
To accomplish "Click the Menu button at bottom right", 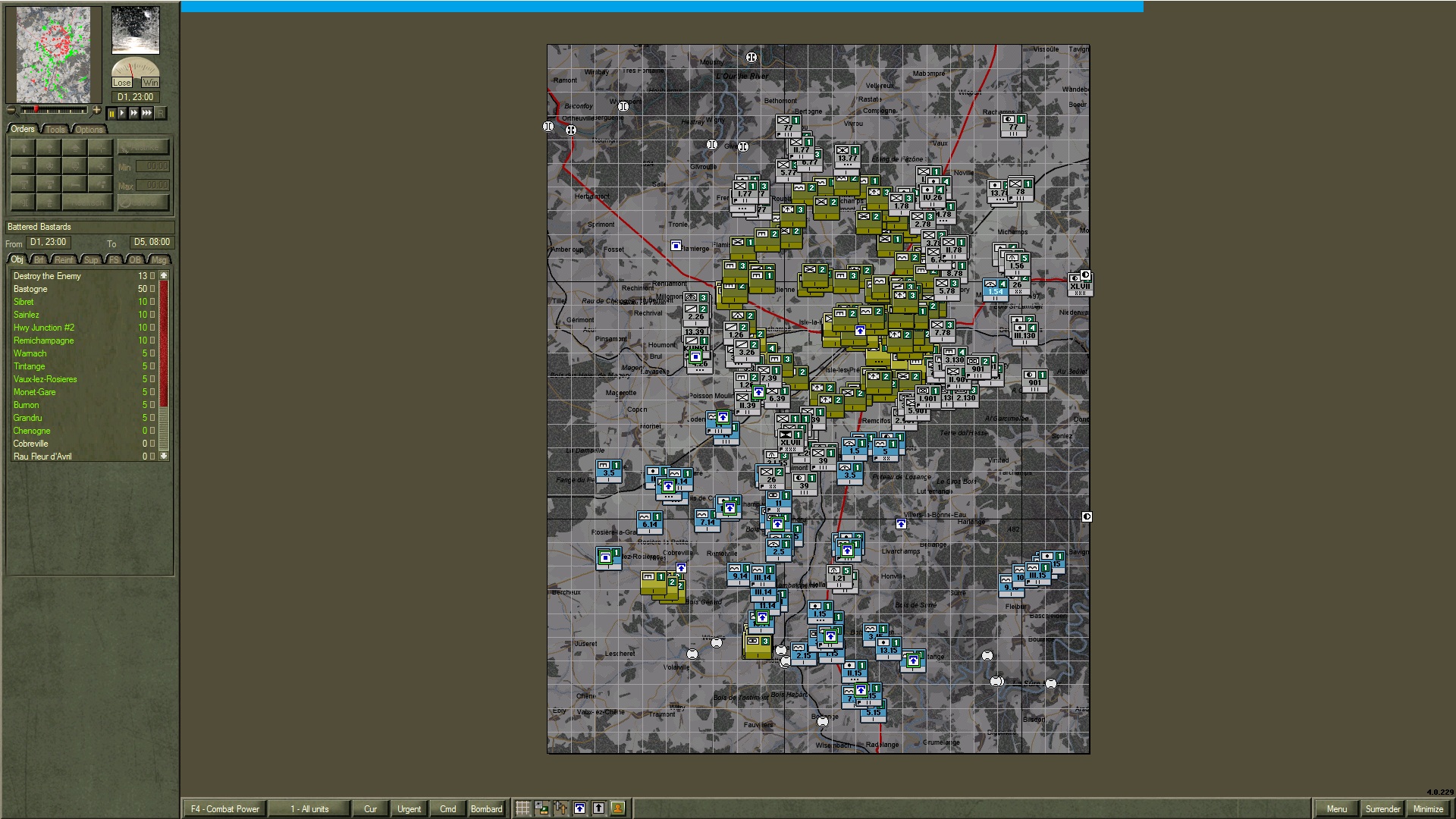I will (1337, 809).
